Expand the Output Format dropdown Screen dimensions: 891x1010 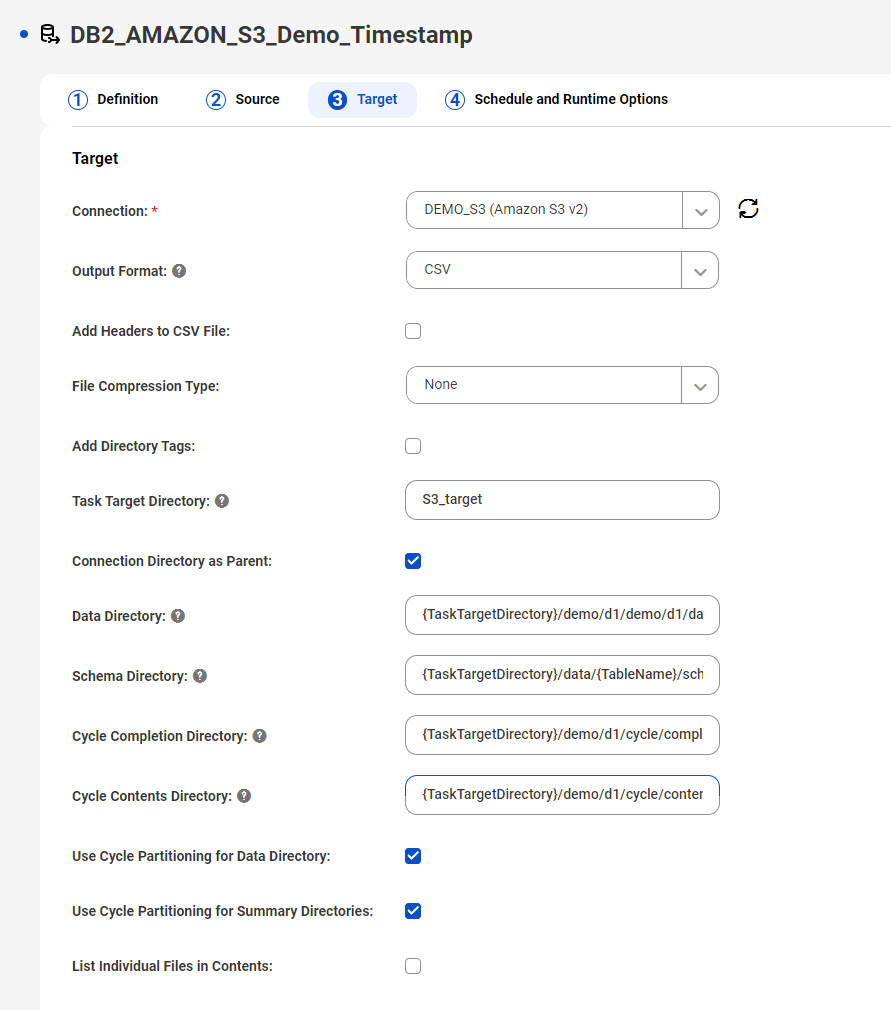(x=562, y=270)
